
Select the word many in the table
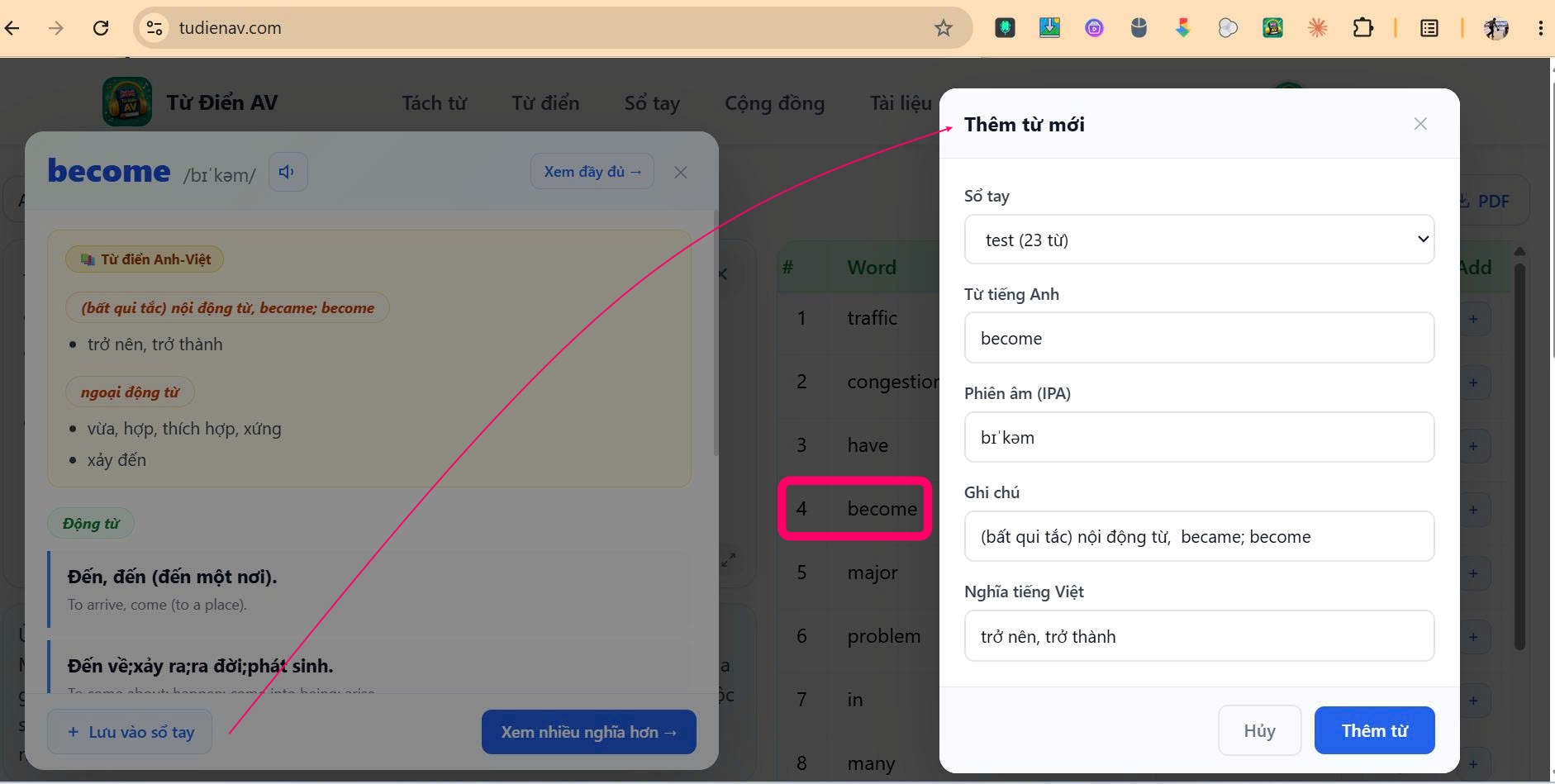[x=871, y=763]
